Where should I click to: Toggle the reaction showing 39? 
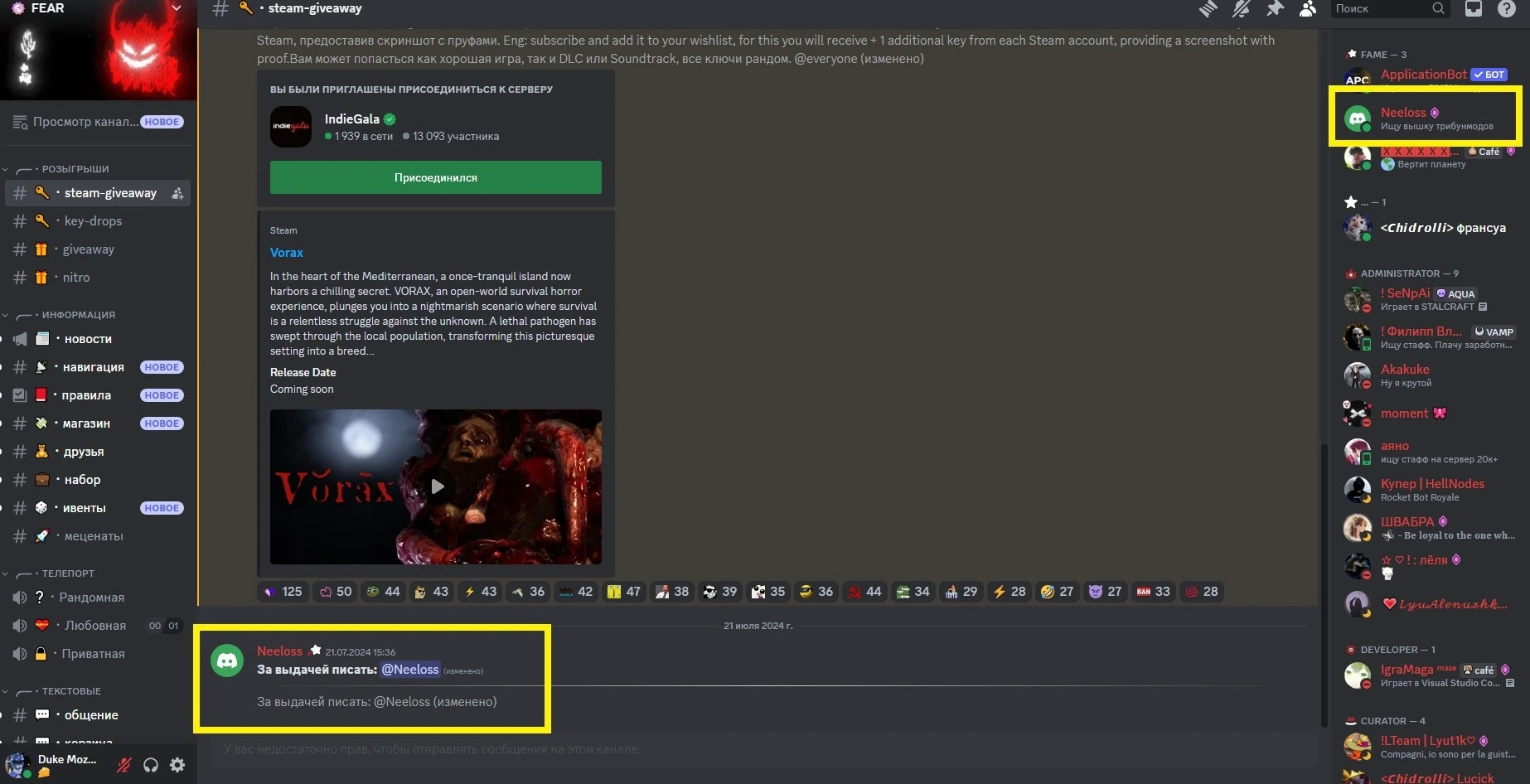point(720,592)
